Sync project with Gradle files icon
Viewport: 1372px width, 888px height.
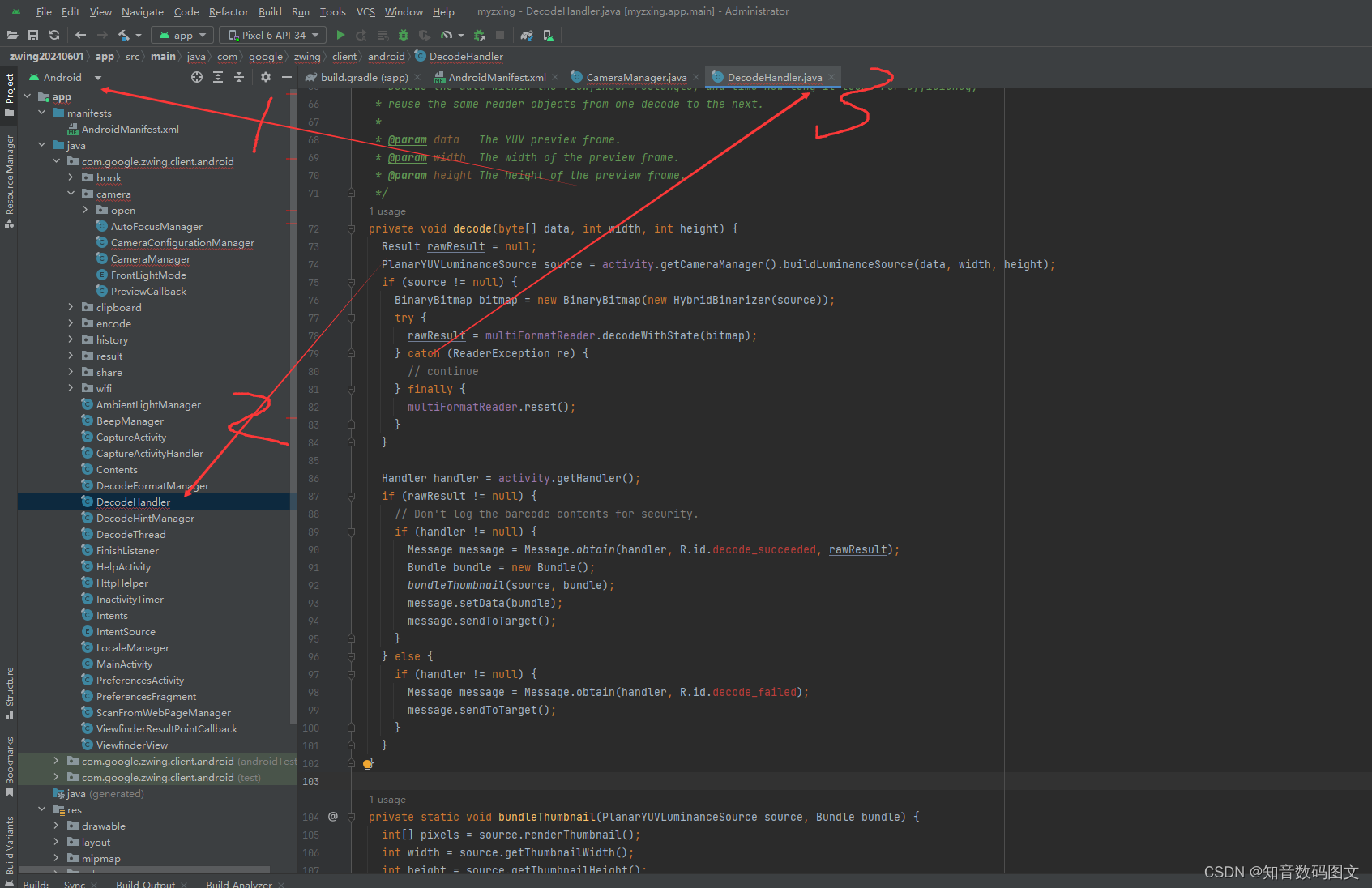click(527, 35)
